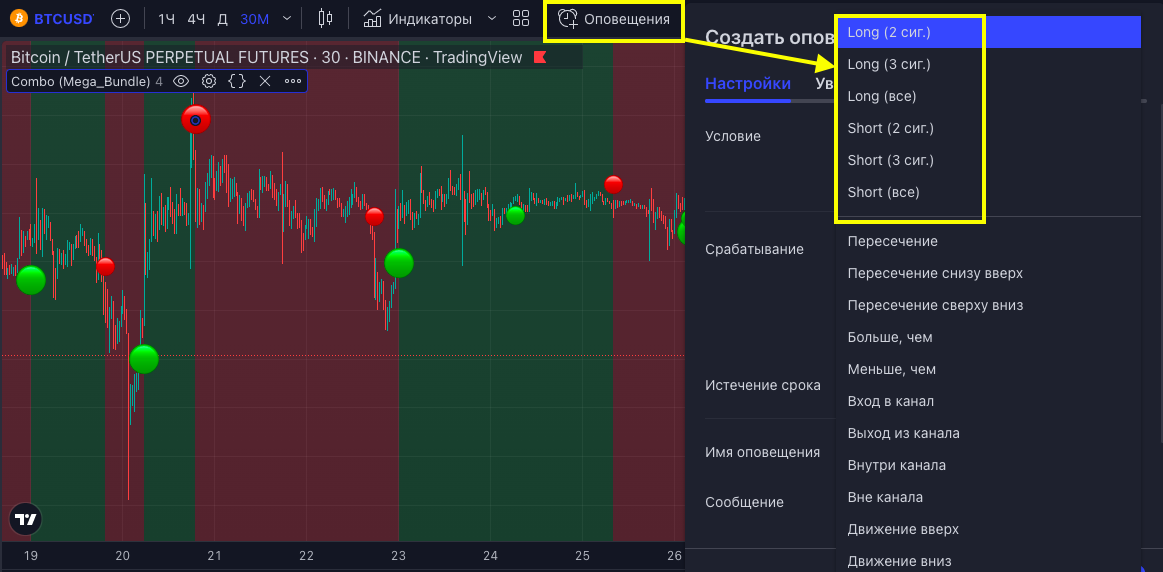Select the 4Ч timeframe

click(x=196, y=19)
